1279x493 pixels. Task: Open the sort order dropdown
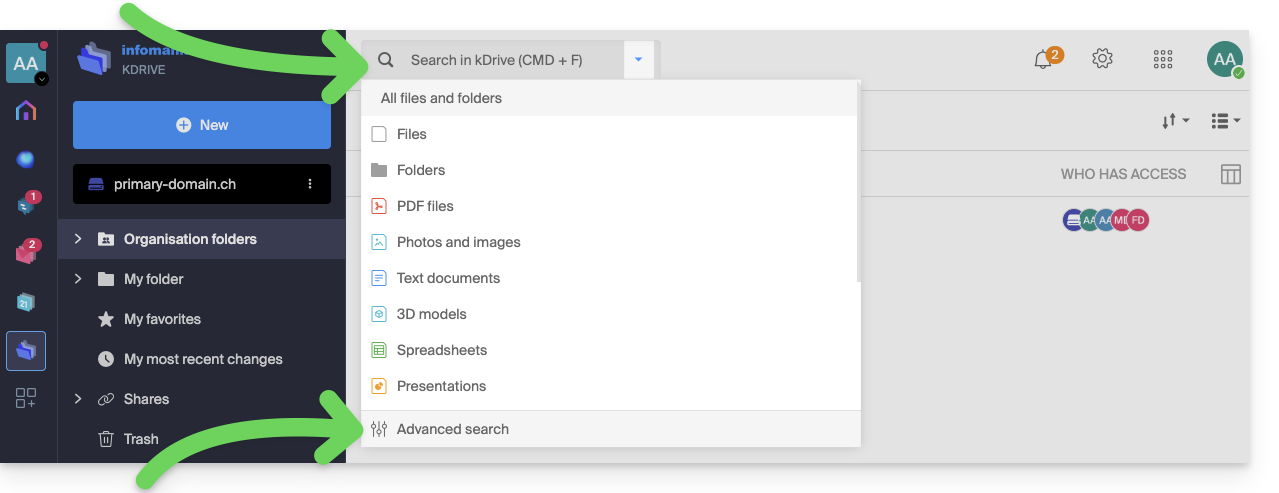click(1175, 121)
